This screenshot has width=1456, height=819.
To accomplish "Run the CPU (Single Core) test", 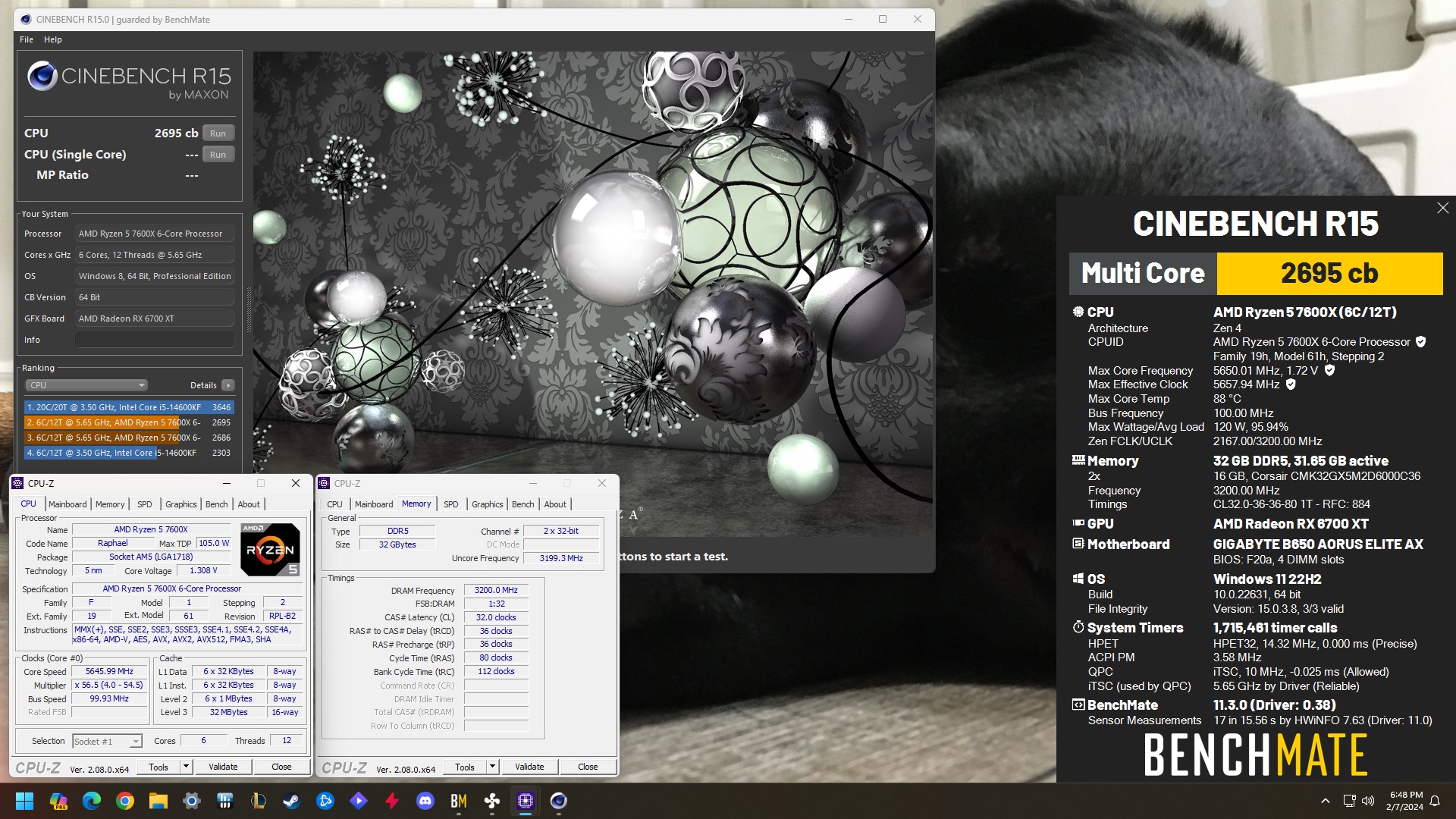I will click(x=218, y=155).
